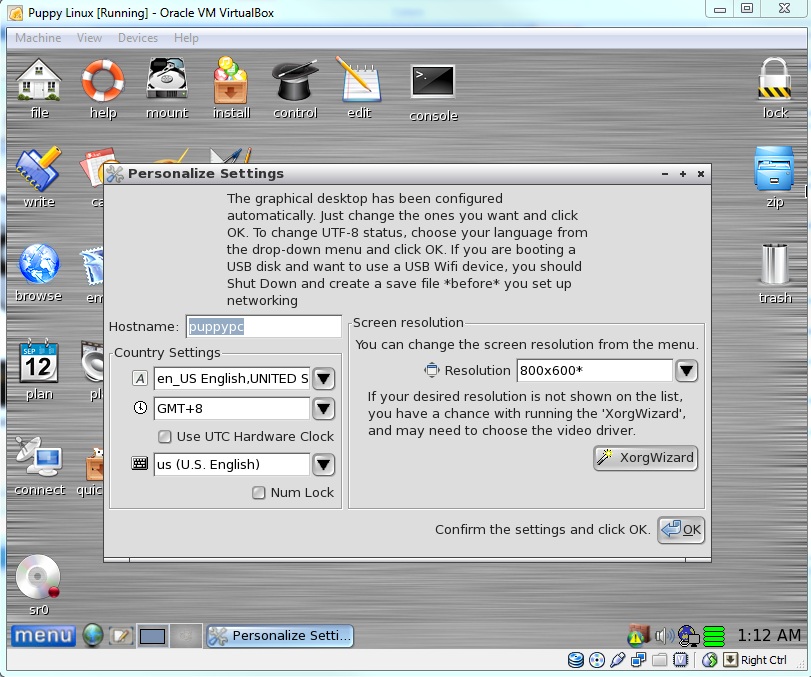Click the globe browser launcher in taskbar
Viewport: 811px width, 677px height.
pyautogui.click(x=93, y=635)
